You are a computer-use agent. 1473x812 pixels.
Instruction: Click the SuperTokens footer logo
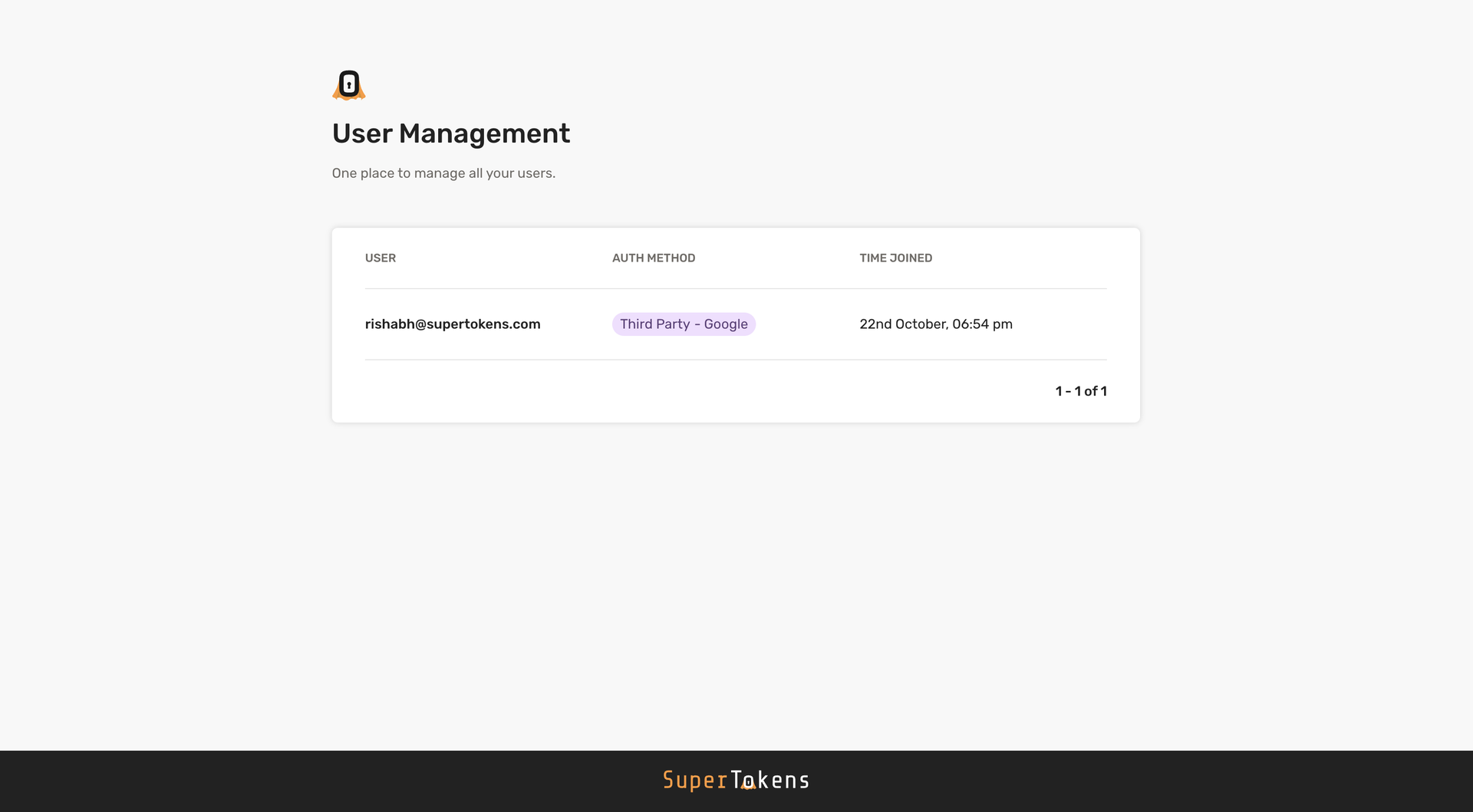coord(736,780)
